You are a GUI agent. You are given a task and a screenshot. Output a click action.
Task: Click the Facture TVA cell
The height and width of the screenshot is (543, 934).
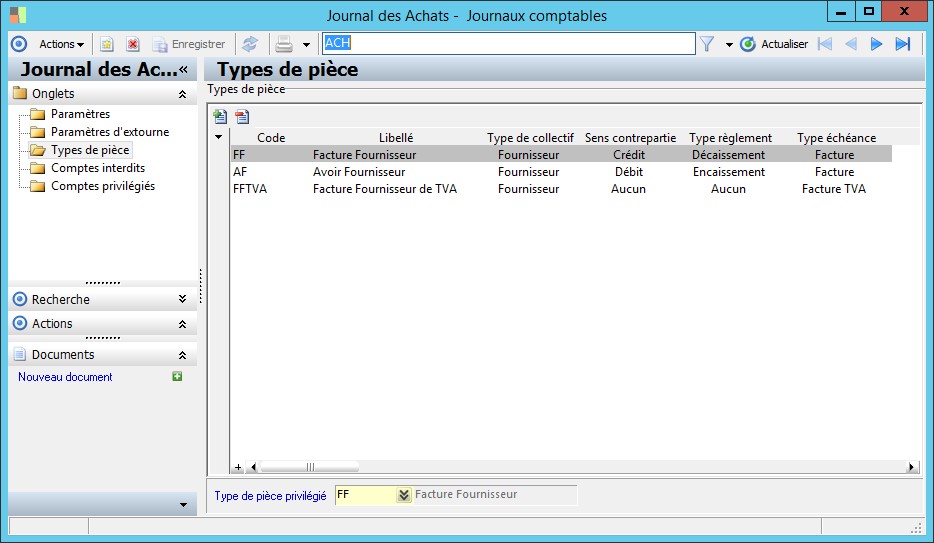click(834, 189)
